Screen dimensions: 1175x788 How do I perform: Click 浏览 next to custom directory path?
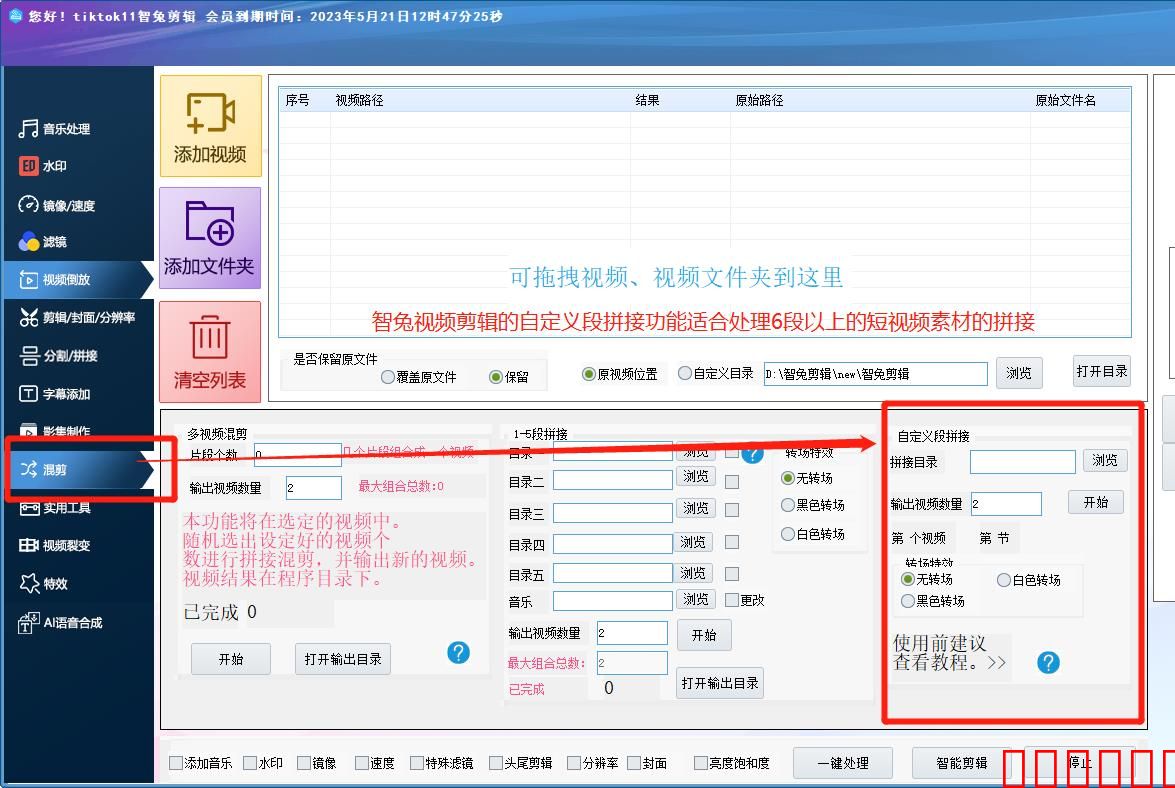(1018, 373)
